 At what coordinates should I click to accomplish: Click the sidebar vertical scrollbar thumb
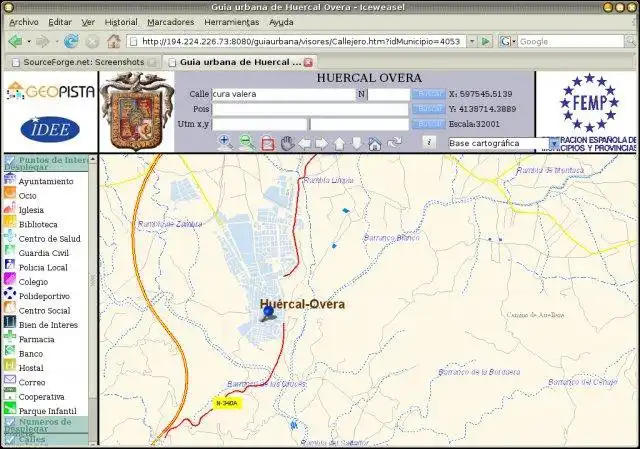click(93, 280)
